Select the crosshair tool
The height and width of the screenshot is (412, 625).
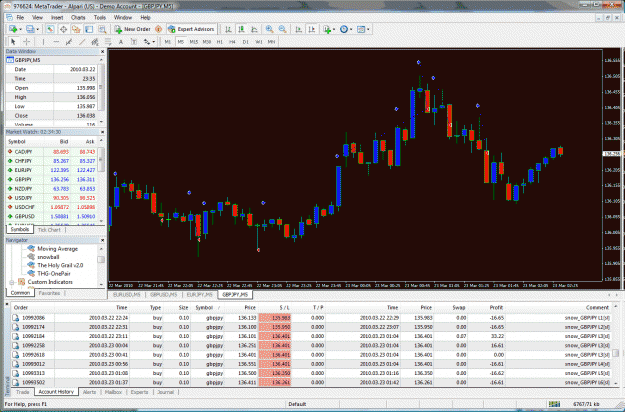click(x=26, y=41)
